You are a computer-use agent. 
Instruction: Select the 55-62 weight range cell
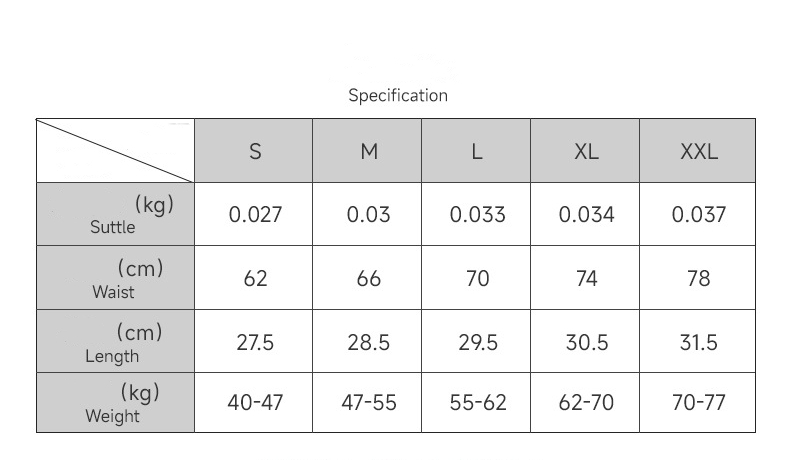coord(477,403)
